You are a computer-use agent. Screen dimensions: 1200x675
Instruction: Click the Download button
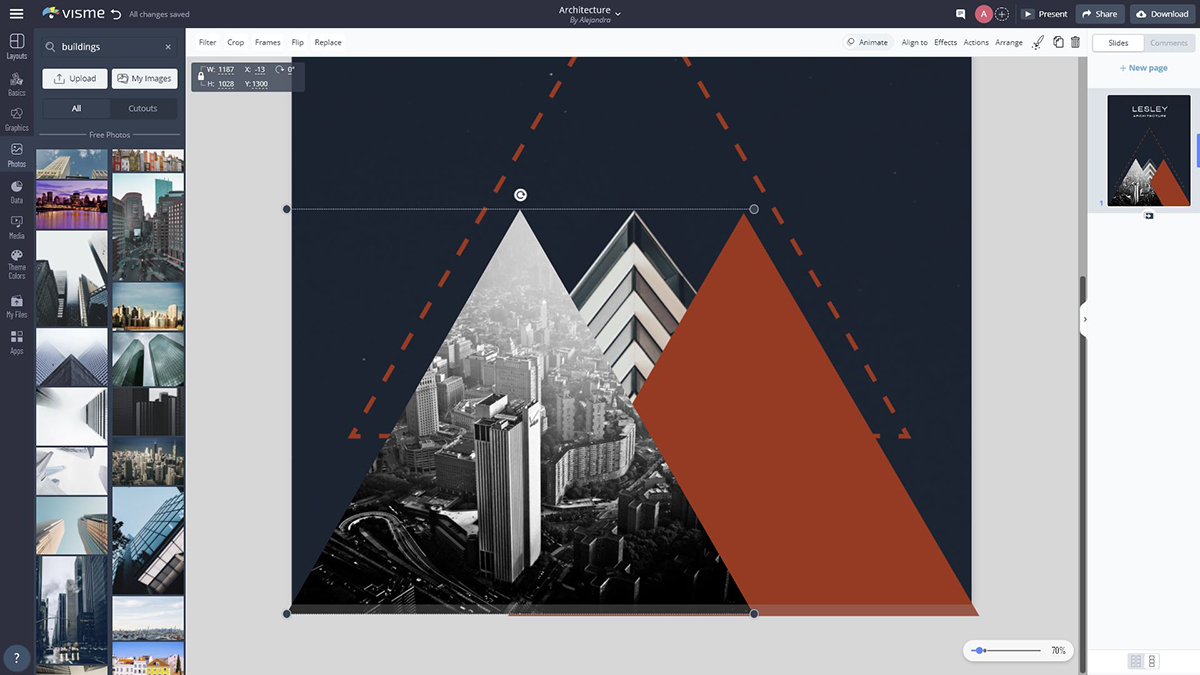tap(1163, 14)
